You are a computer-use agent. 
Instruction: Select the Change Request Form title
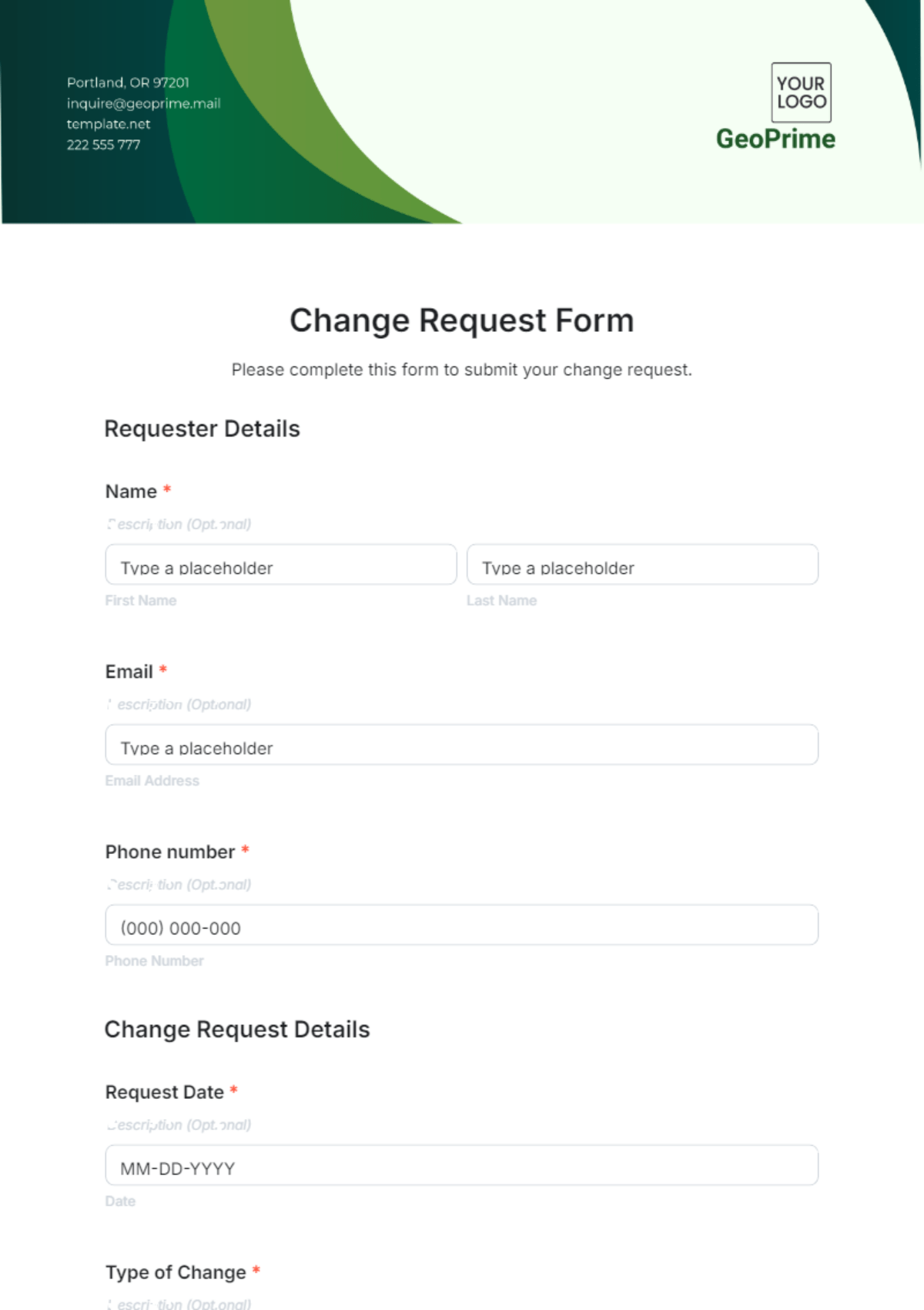point(461,320)
